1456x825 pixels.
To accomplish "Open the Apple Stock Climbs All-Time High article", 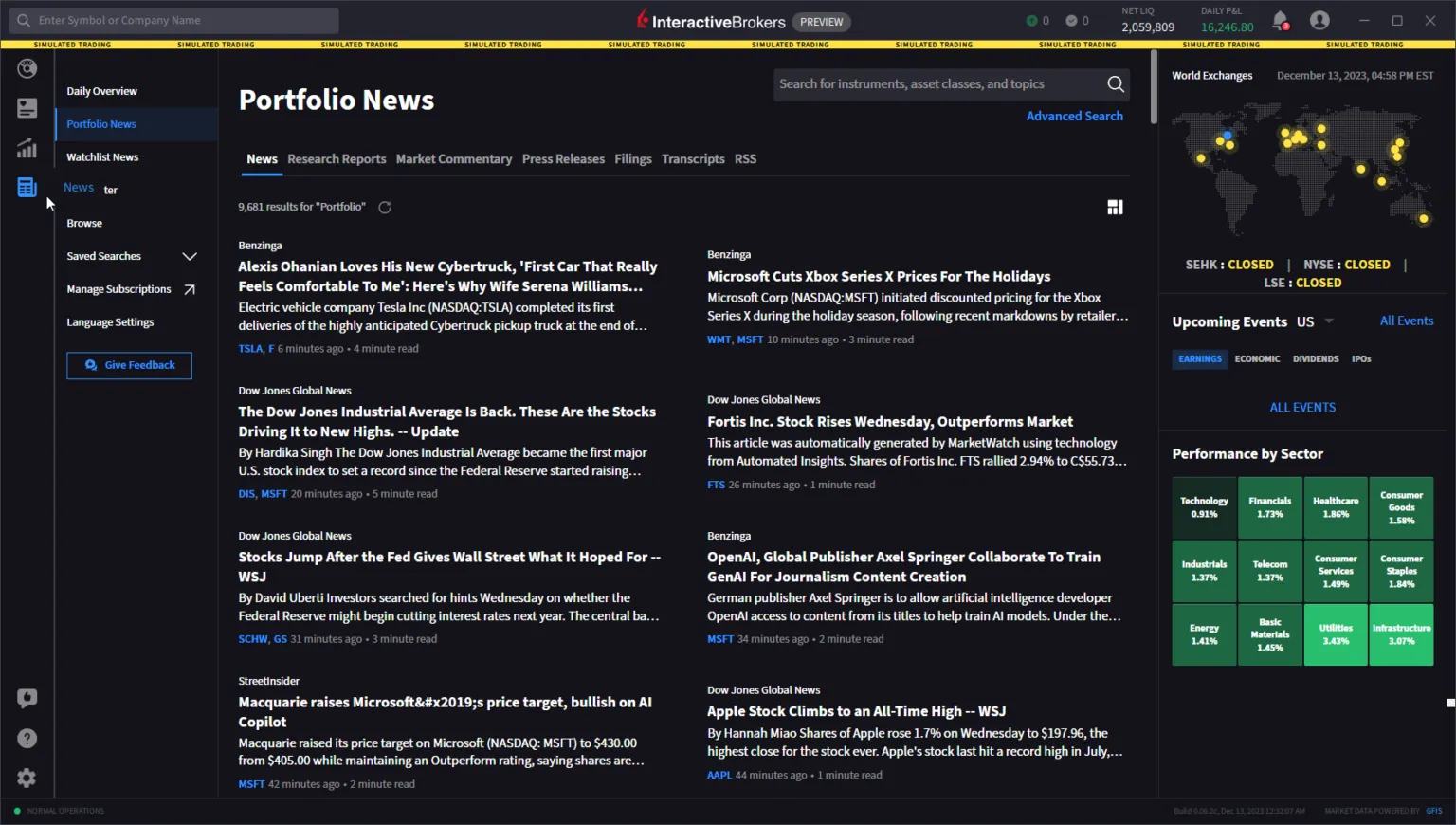I will point(856,711).
